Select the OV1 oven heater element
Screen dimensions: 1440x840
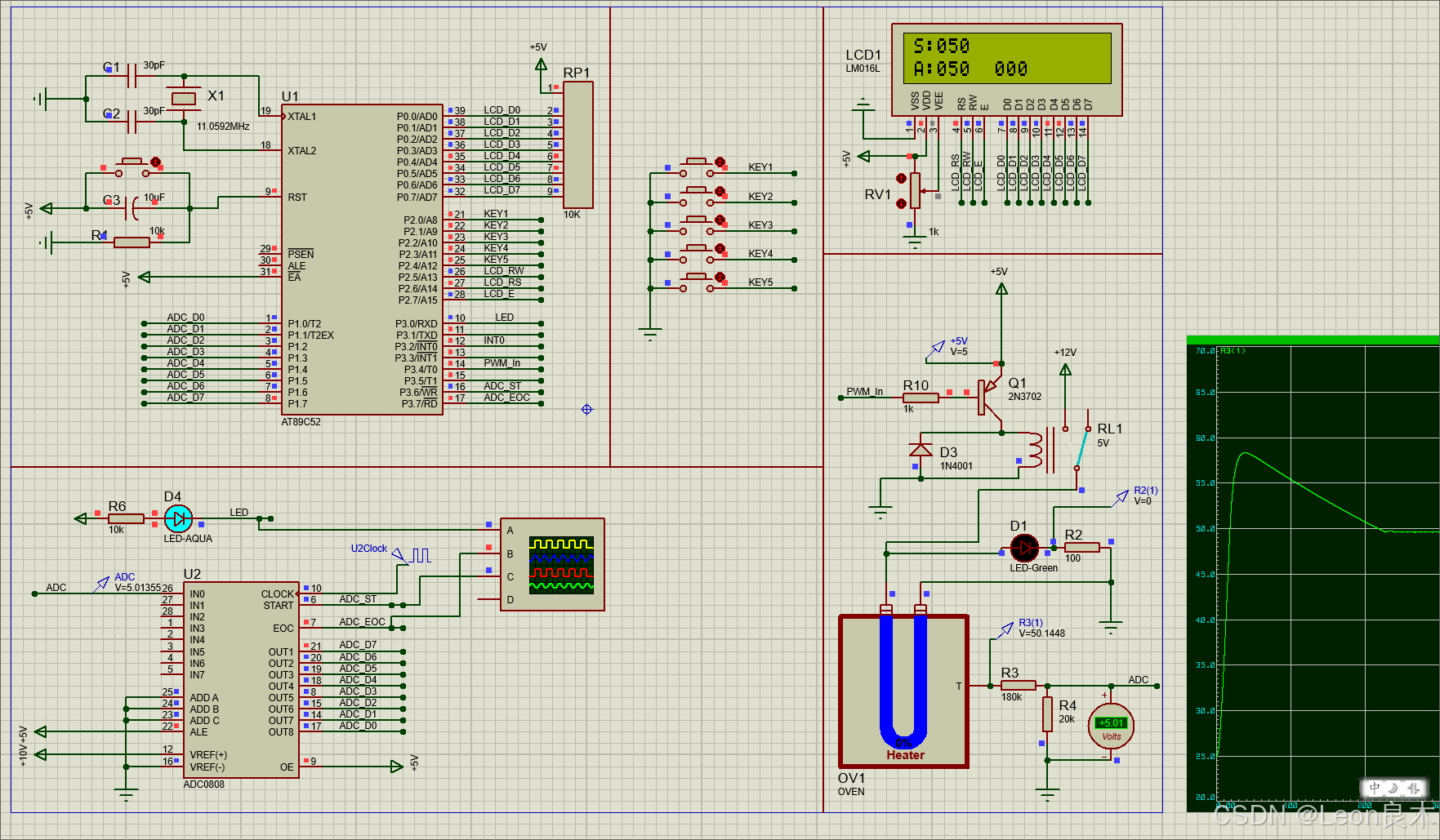(903, 691)
